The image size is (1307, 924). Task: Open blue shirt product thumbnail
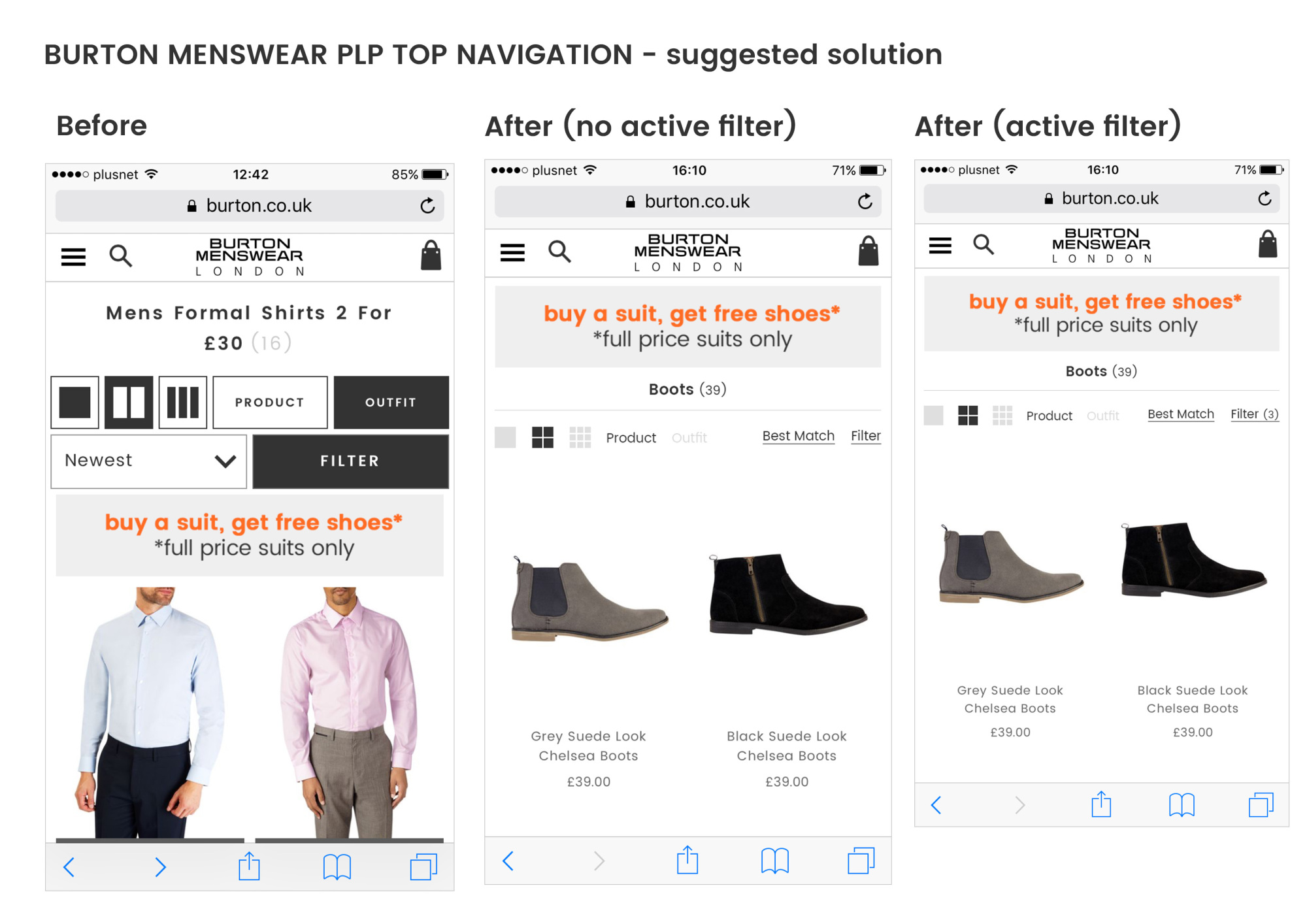[150, 712]
